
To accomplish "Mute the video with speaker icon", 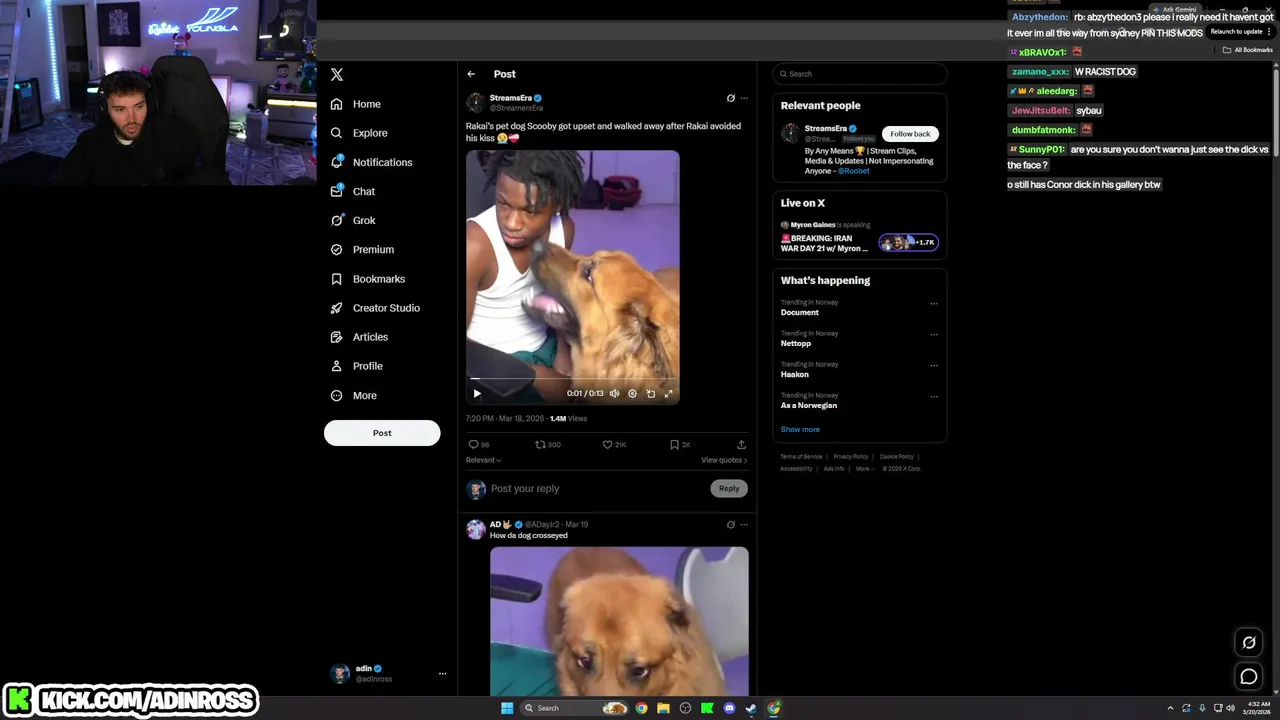I will (x=614, y=393).
